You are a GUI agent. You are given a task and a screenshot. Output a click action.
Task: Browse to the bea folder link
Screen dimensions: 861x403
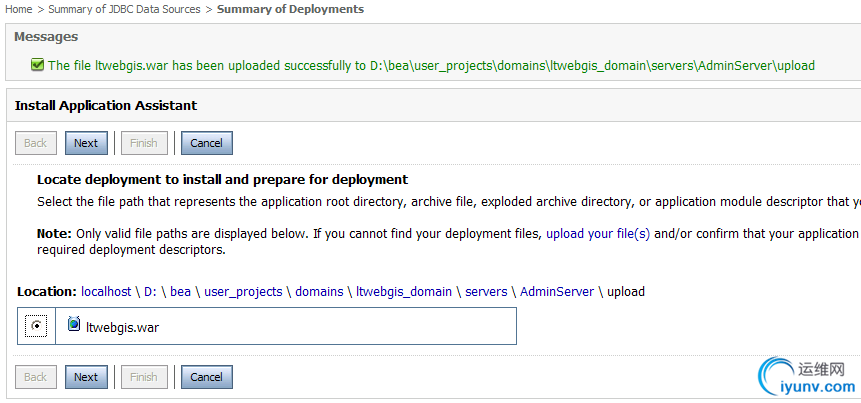pyautogui.click(x=181, y=292)
